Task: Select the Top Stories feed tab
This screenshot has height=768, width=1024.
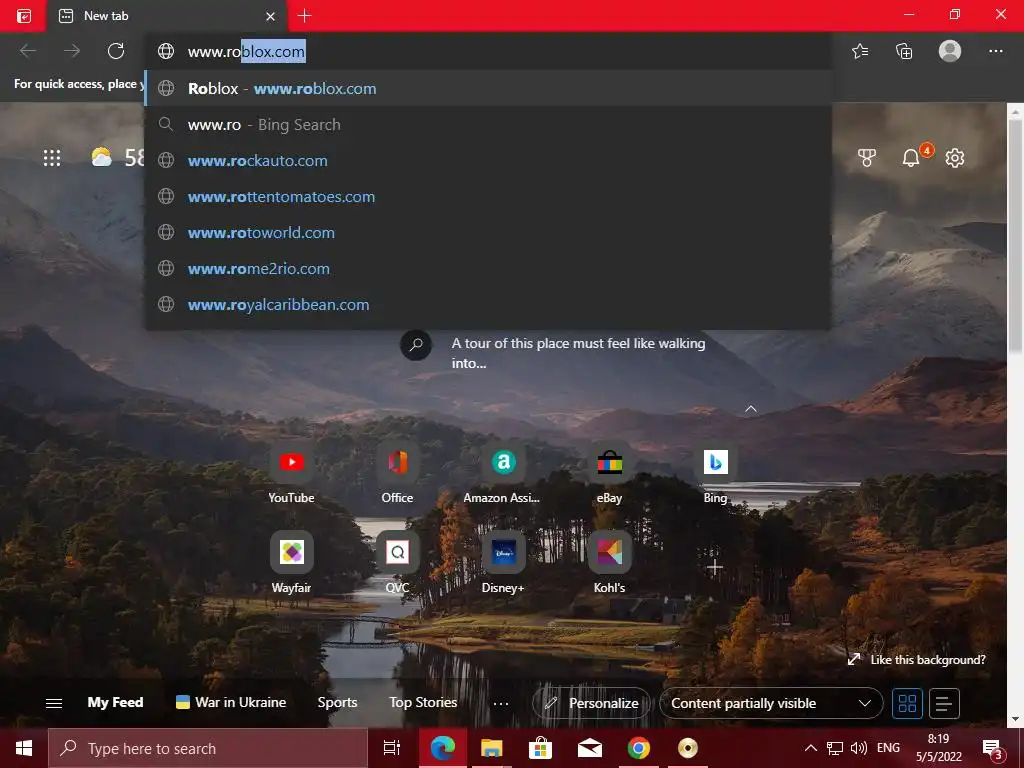Action: click(423, 703)
